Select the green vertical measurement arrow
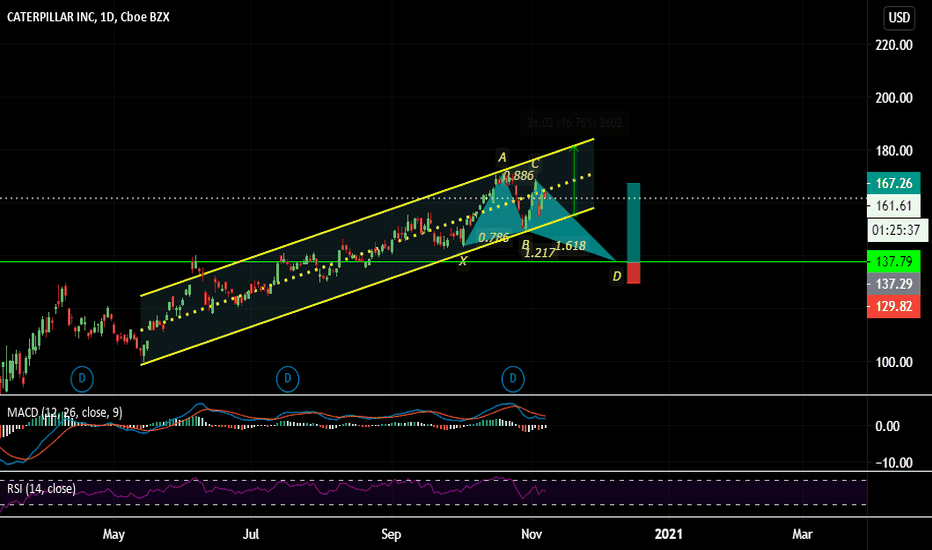This screenshot has height=550, width=932. (x=574, y=179)
